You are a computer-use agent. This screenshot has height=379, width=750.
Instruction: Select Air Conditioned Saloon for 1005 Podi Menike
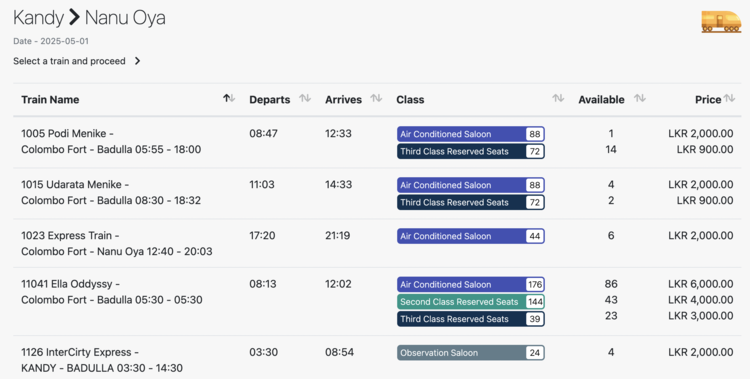tap(471, 134)
